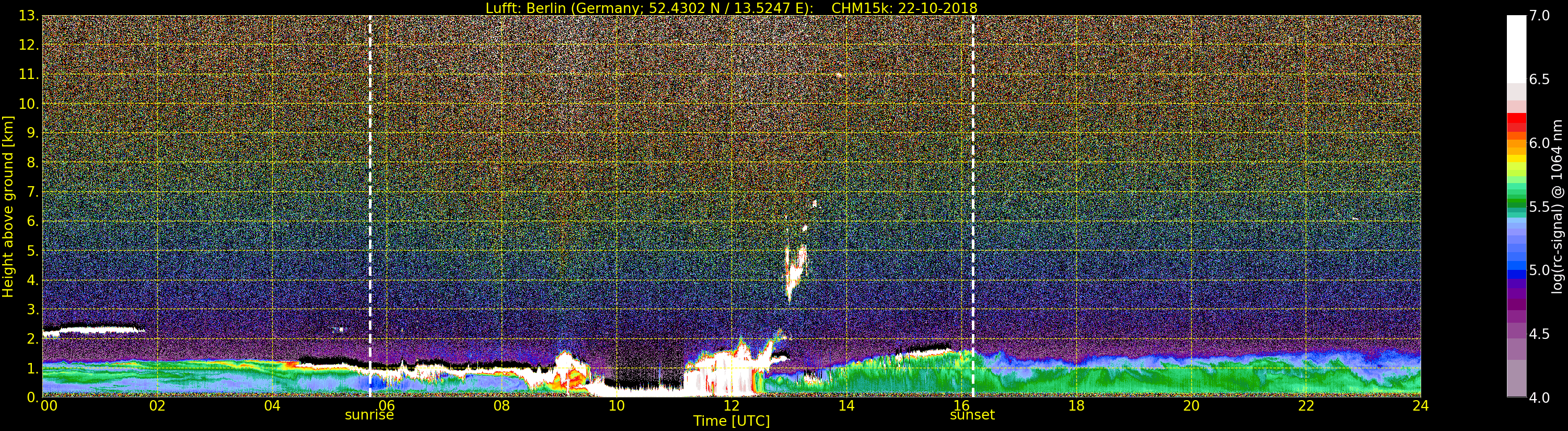Screen dimensions: 1568x431
Task: Click the height axis tick '9.'
Action: tap(32, 133)
